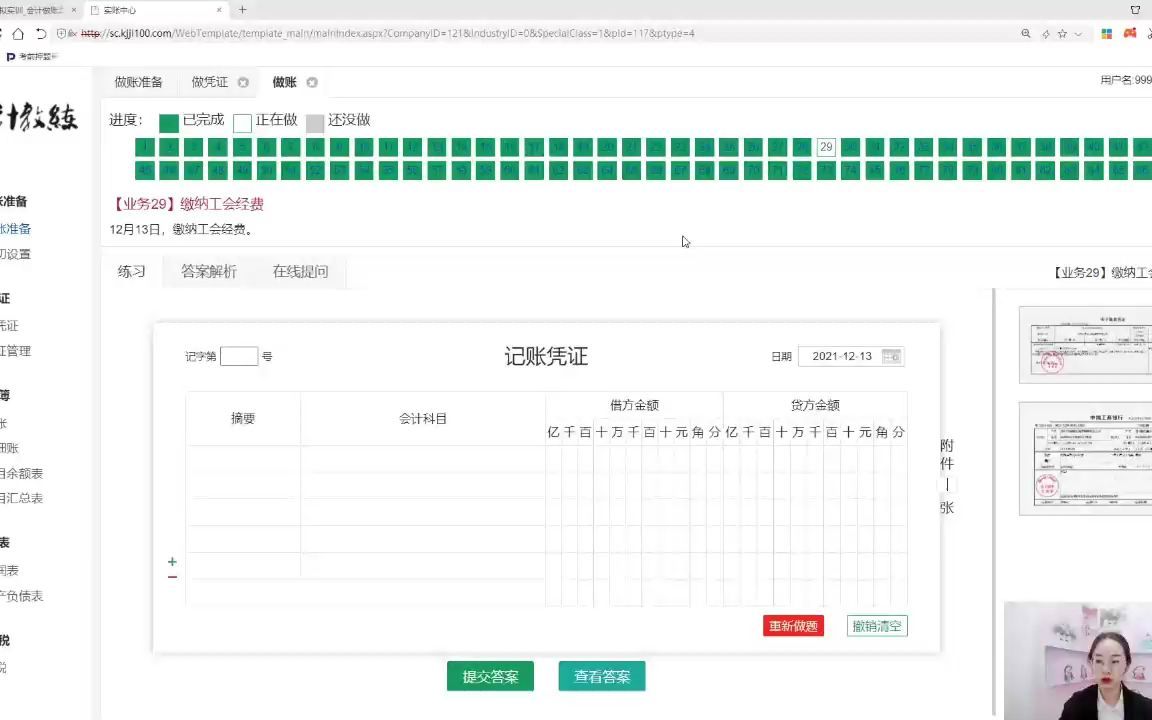Switch to the 答案解析 tab

[x=209, y=271]
